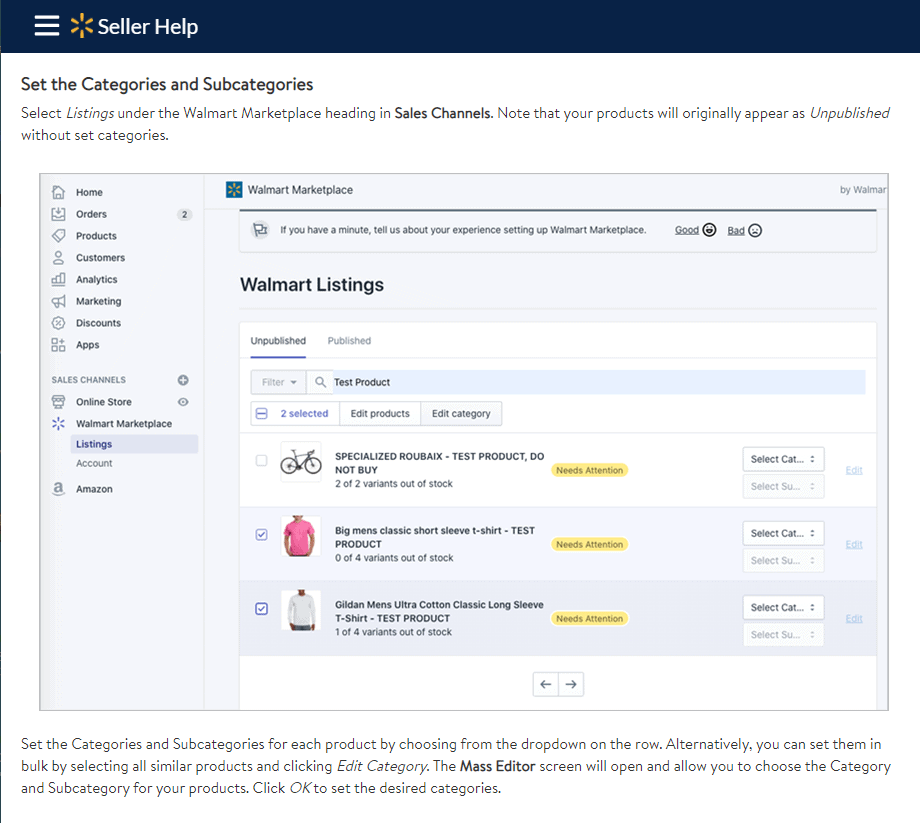The width and height of the screenshot is (920, 823).
Task: Go to next page with right arrow
Action: coord(571,684)
